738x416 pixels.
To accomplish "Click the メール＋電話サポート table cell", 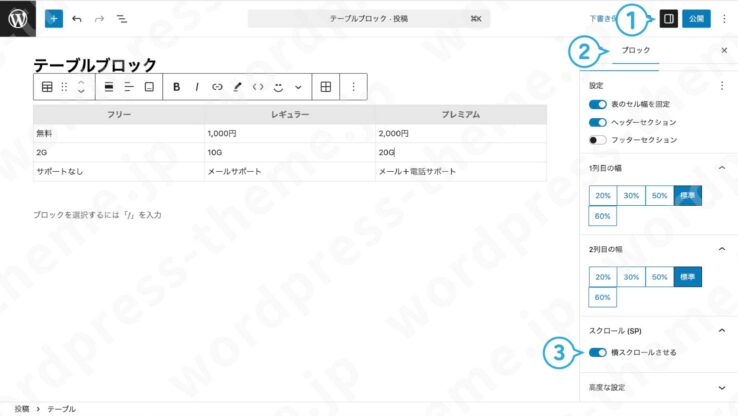I will 461,172.
